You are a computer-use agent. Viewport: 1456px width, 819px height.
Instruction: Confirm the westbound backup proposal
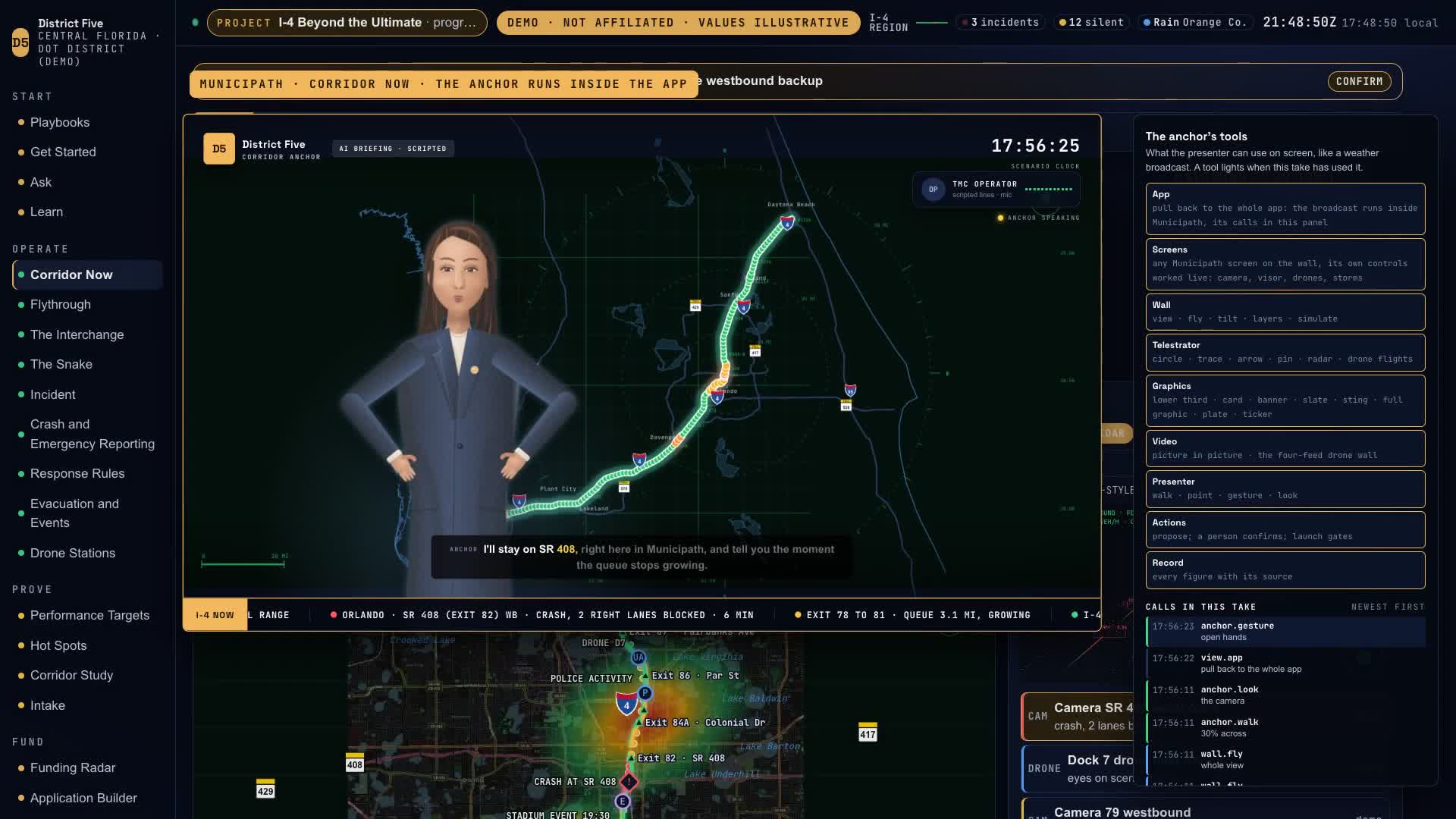coord(1359,81)
